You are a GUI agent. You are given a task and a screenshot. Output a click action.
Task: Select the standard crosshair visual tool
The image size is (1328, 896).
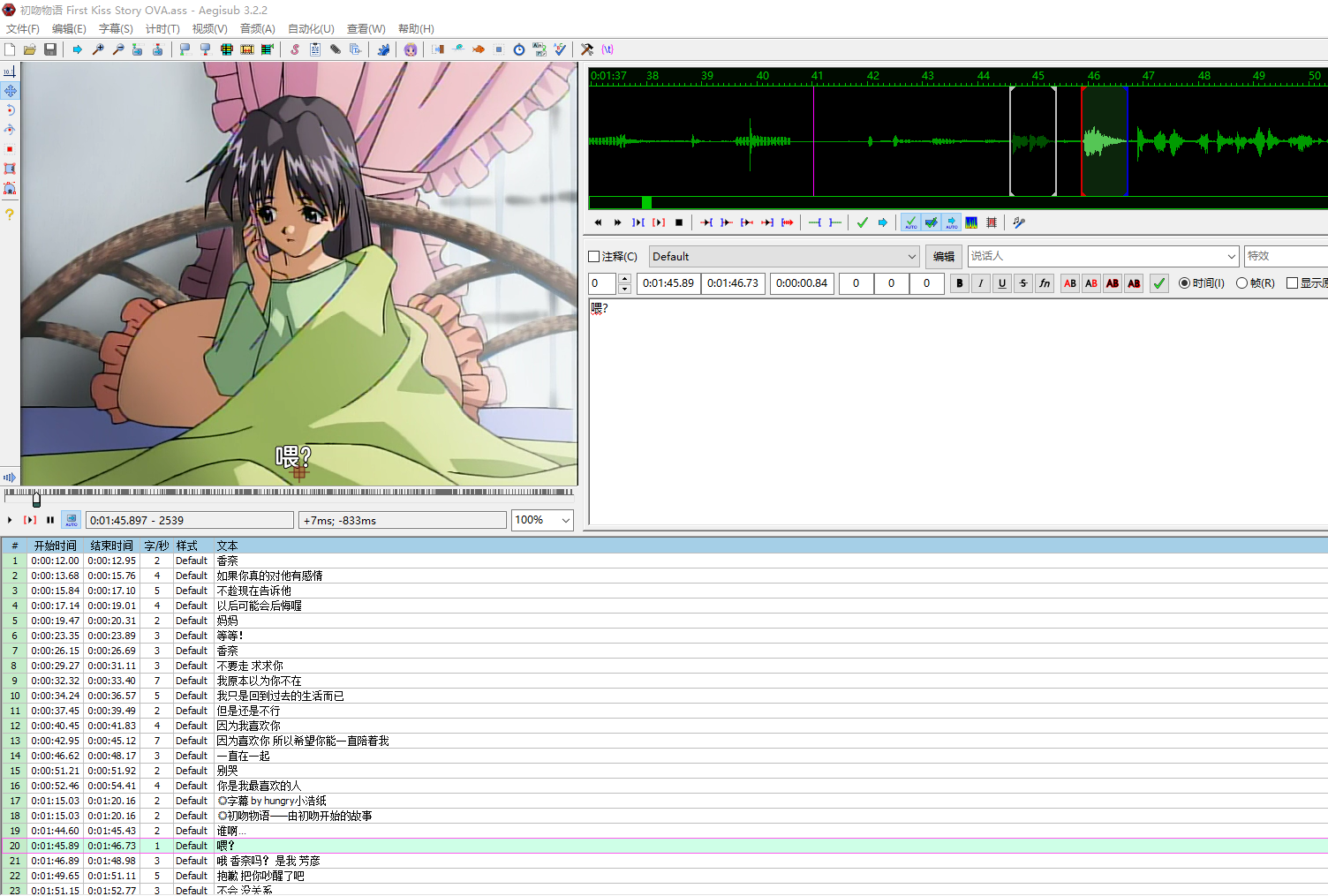point(10,72)
